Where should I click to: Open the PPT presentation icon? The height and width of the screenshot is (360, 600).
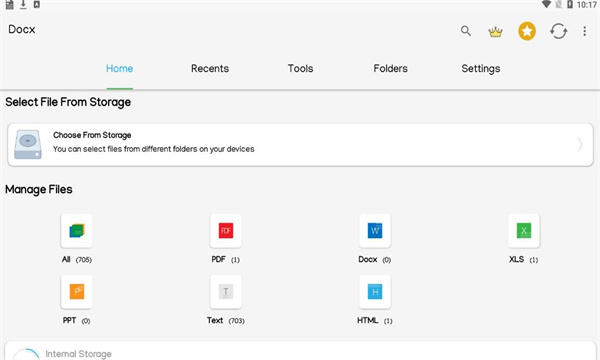[x=77, y=292]
